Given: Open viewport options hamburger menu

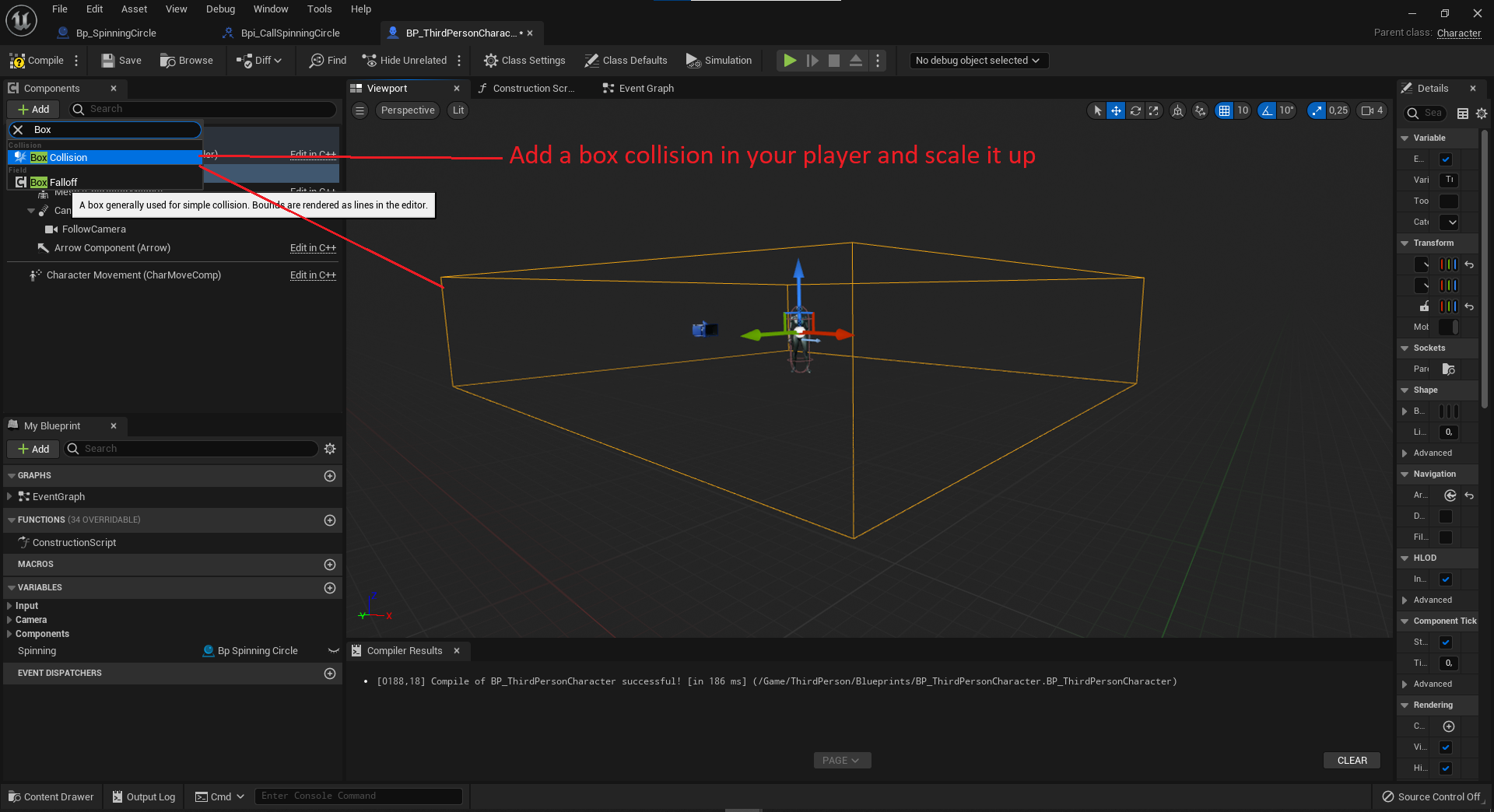Looking at the screenshot, I should (x=359, y=110).
